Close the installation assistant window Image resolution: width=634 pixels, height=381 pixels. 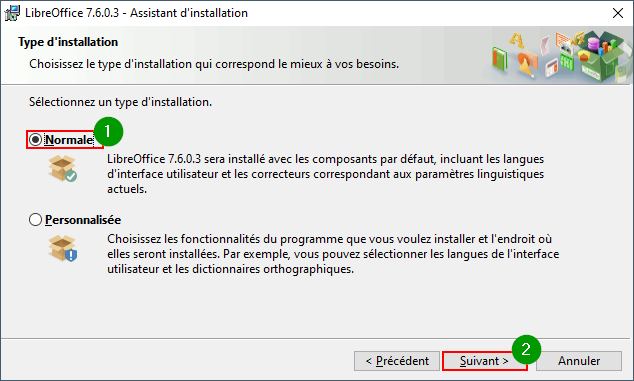(617, 13)
